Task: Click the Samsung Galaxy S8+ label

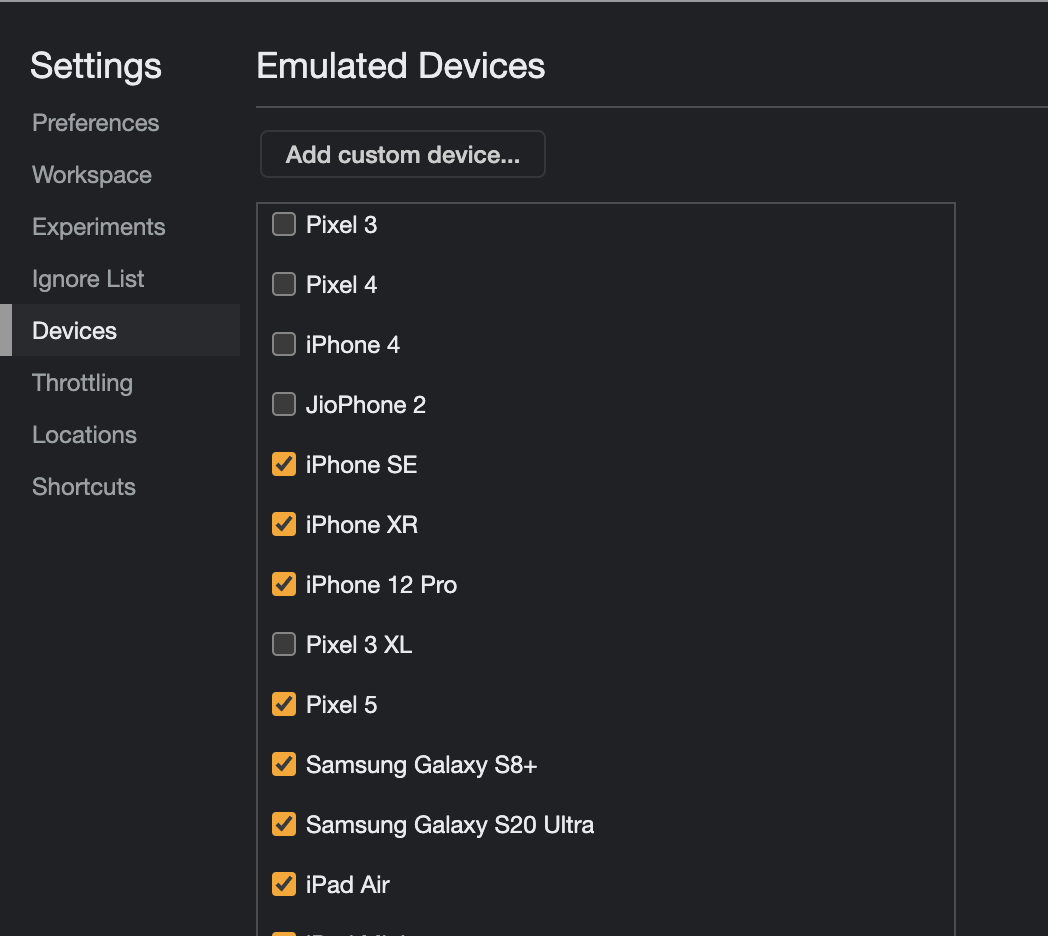Action: (422, 765)
